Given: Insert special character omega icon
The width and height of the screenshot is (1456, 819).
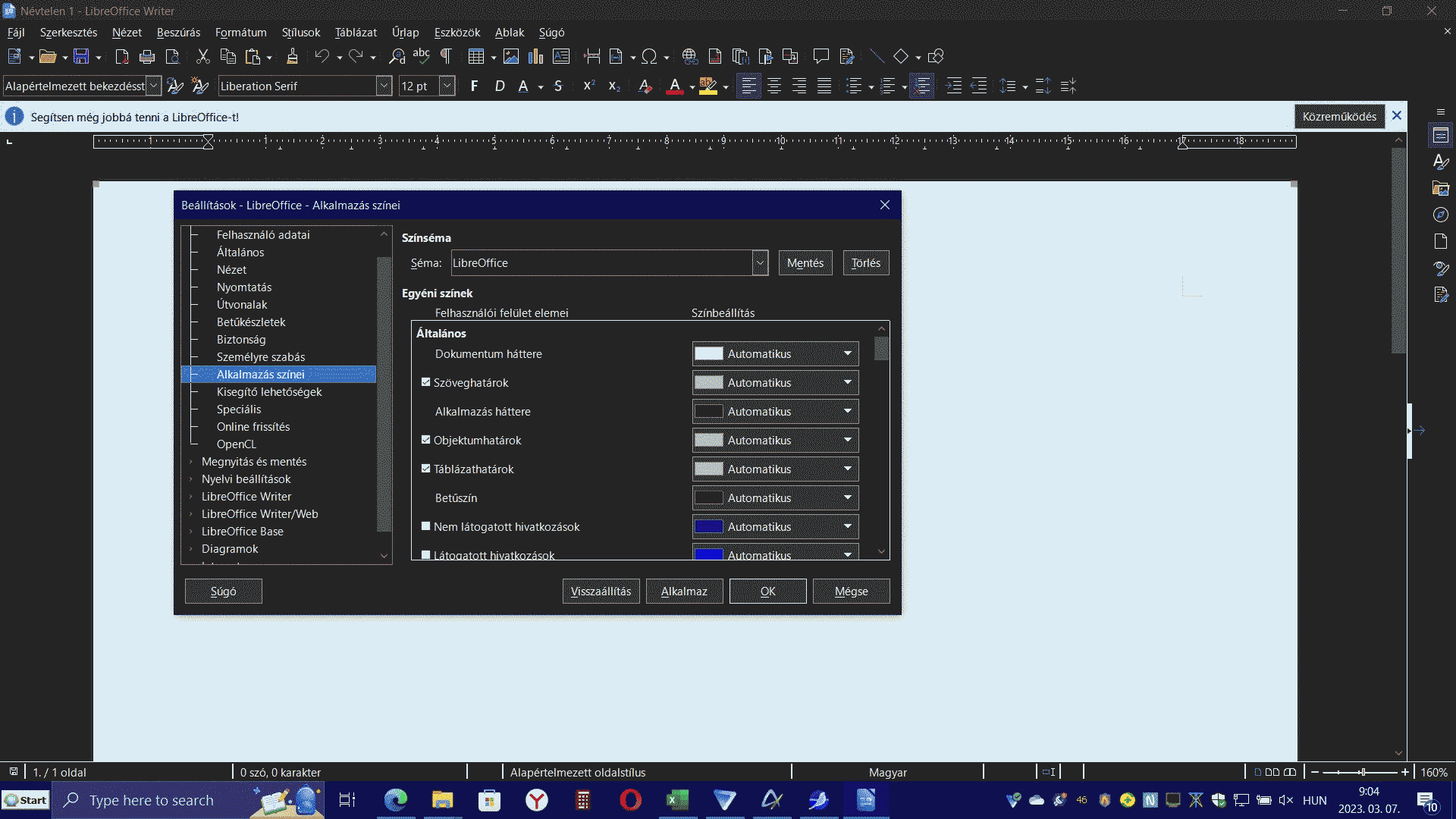Looking at the screenshot, I should (649, 56).
